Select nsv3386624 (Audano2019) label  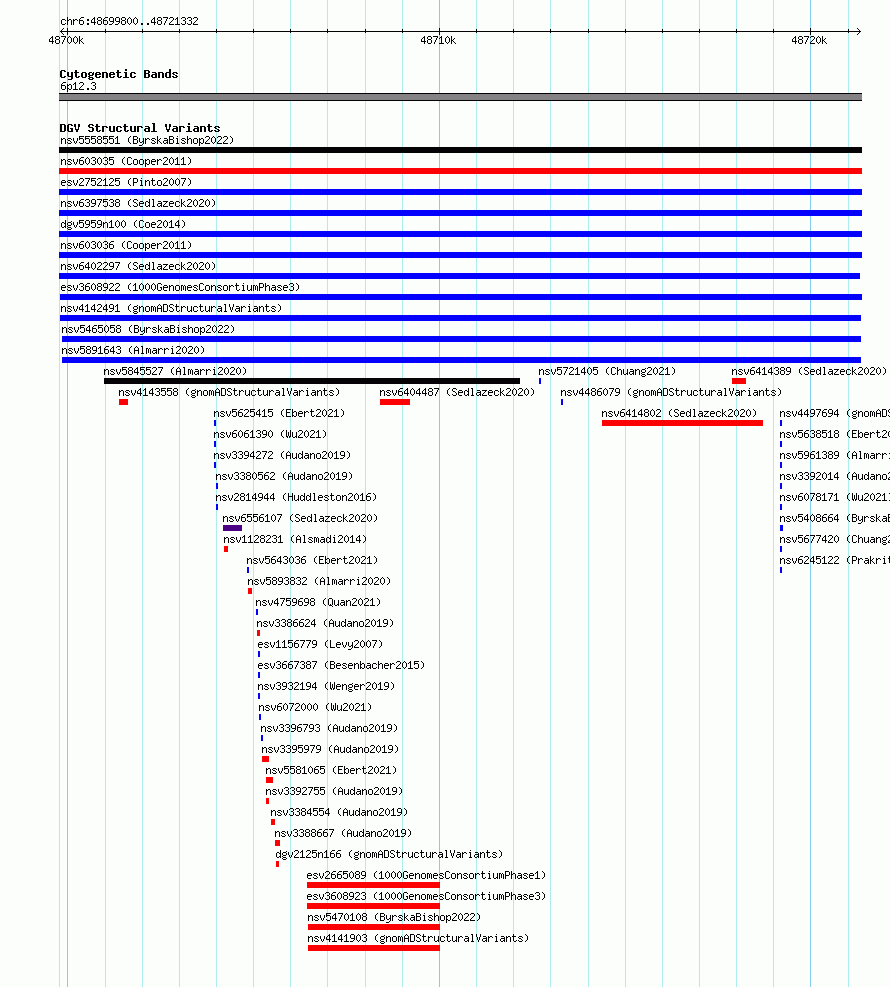click(x=325, y=623)
